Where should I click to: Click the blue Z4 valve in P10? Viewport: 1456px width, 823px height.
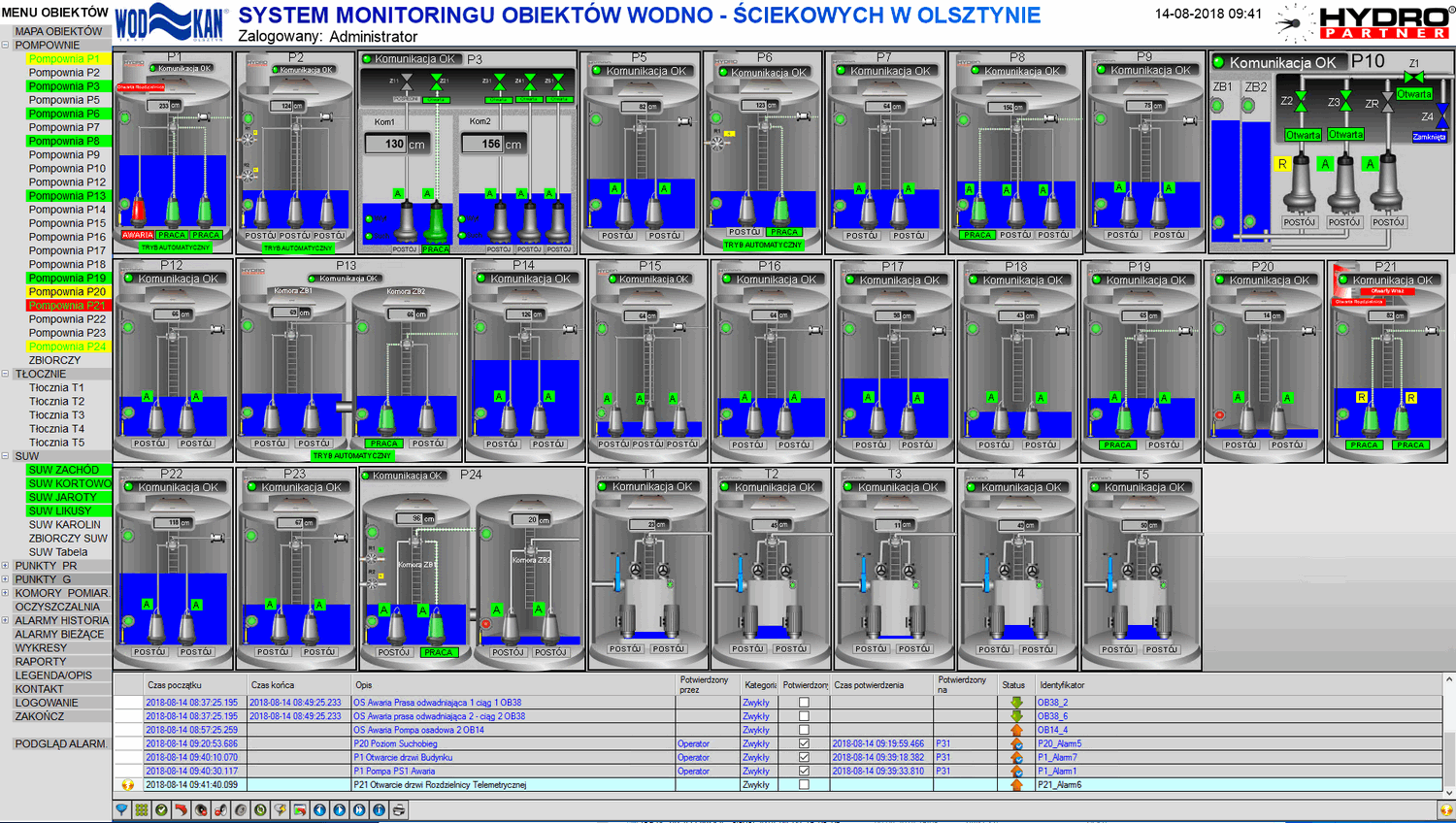point(1441,117)
